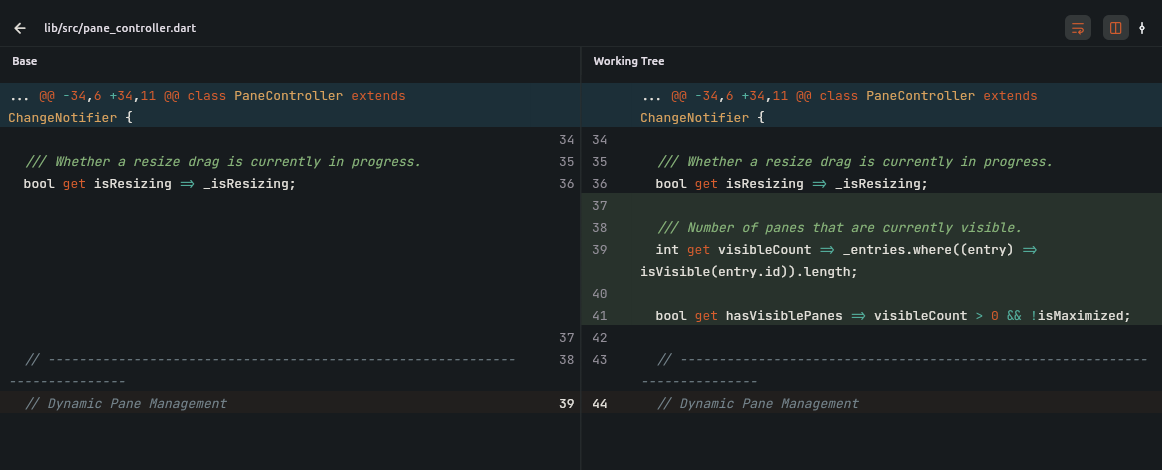Click the lib/src/pane_controller.dart file path
1162x470 pixels.
(x=120, y=28)
